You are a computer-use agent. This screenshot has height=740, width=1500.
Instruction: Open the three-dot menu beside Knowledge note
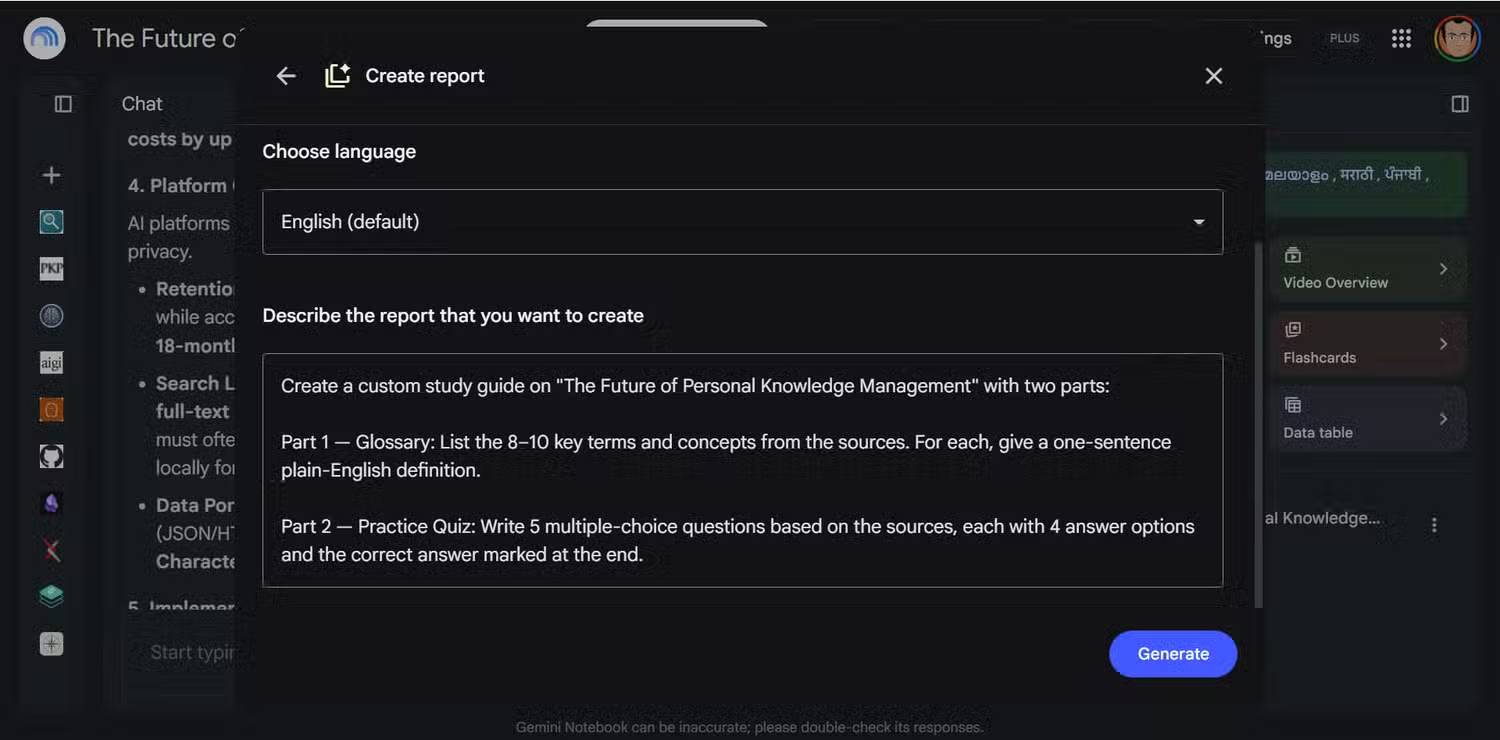1434,525
